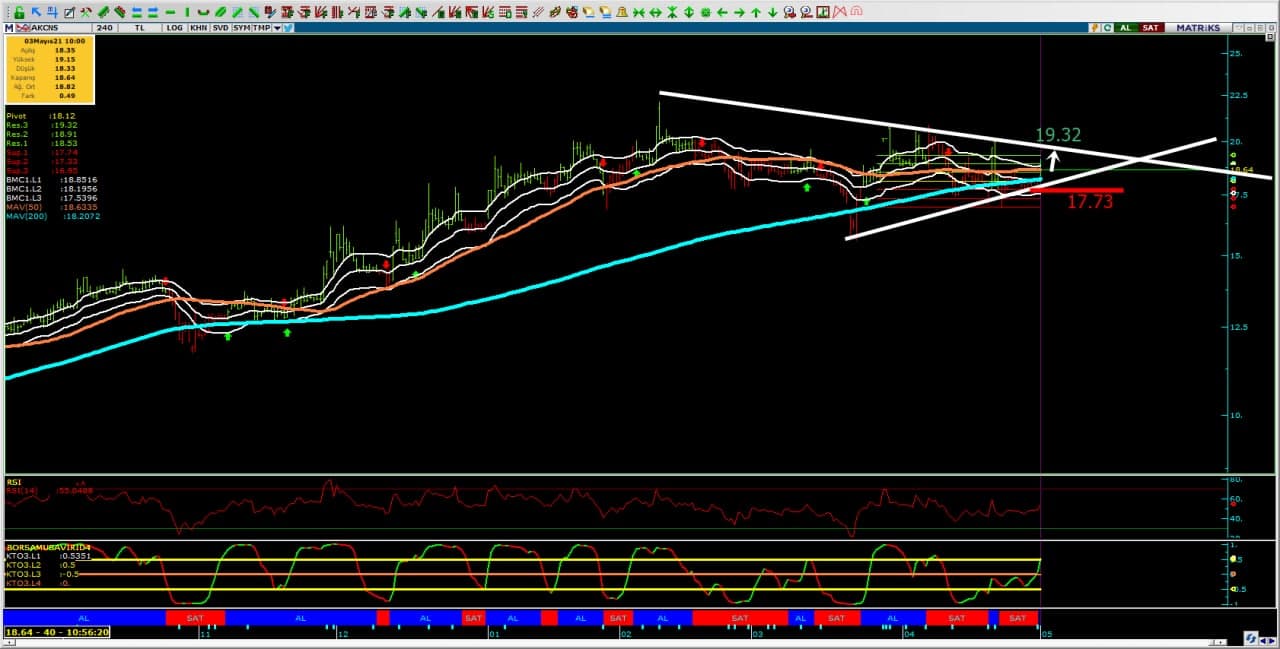Open the SYM menu in chart header
Screen dimensions: 1280x649
(241, 28)
